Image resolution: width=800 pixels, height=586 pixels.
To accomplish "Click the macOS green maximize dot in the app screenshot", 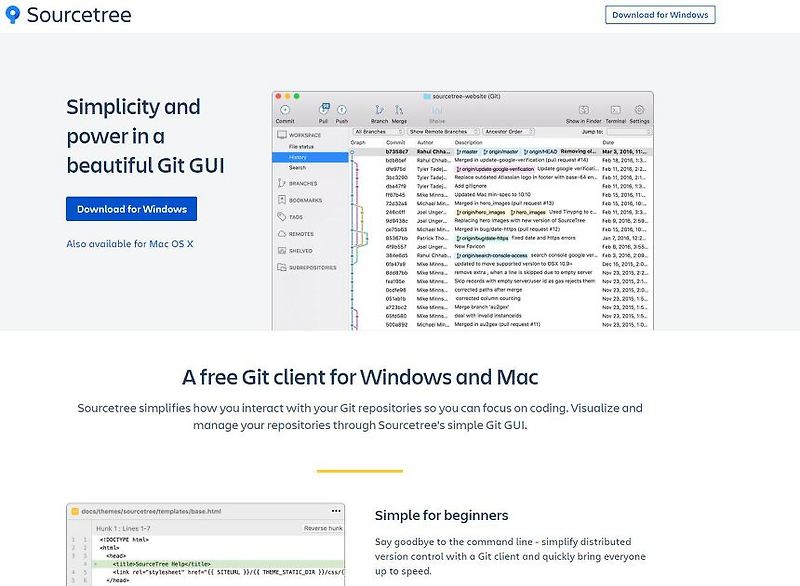I will click(296, 96).
